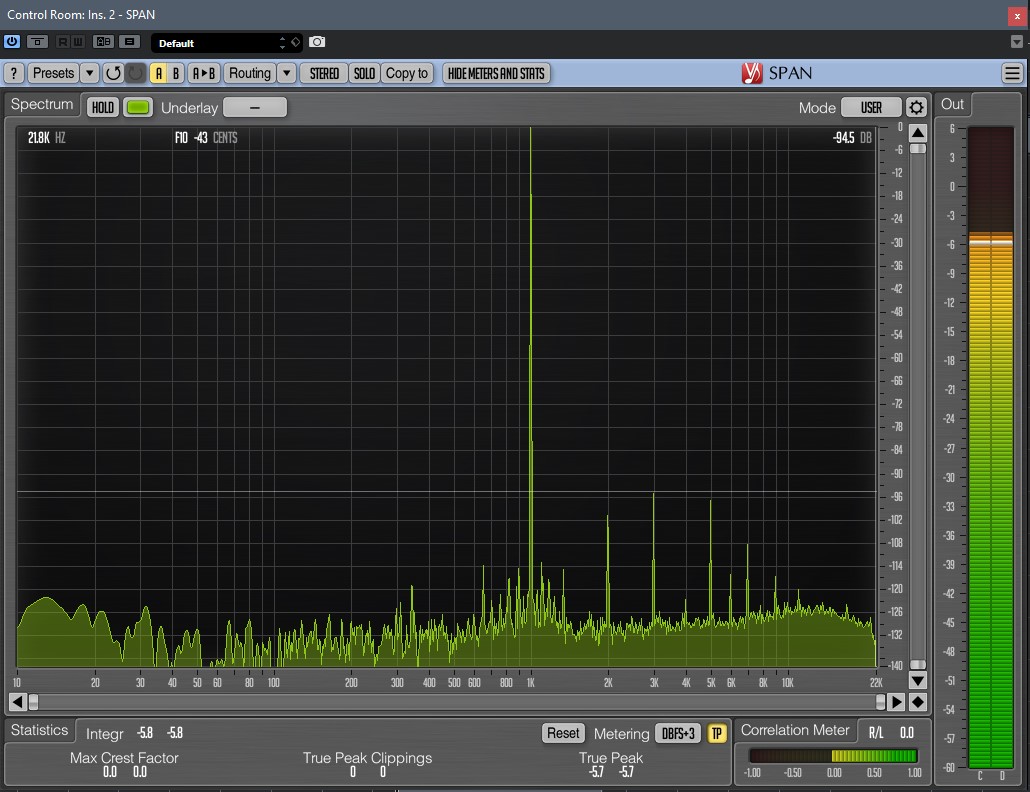This screenshot has height=792, width=1030.
Task: Click the F10 -43 CENTS note readout
Action: coord(206,138)
